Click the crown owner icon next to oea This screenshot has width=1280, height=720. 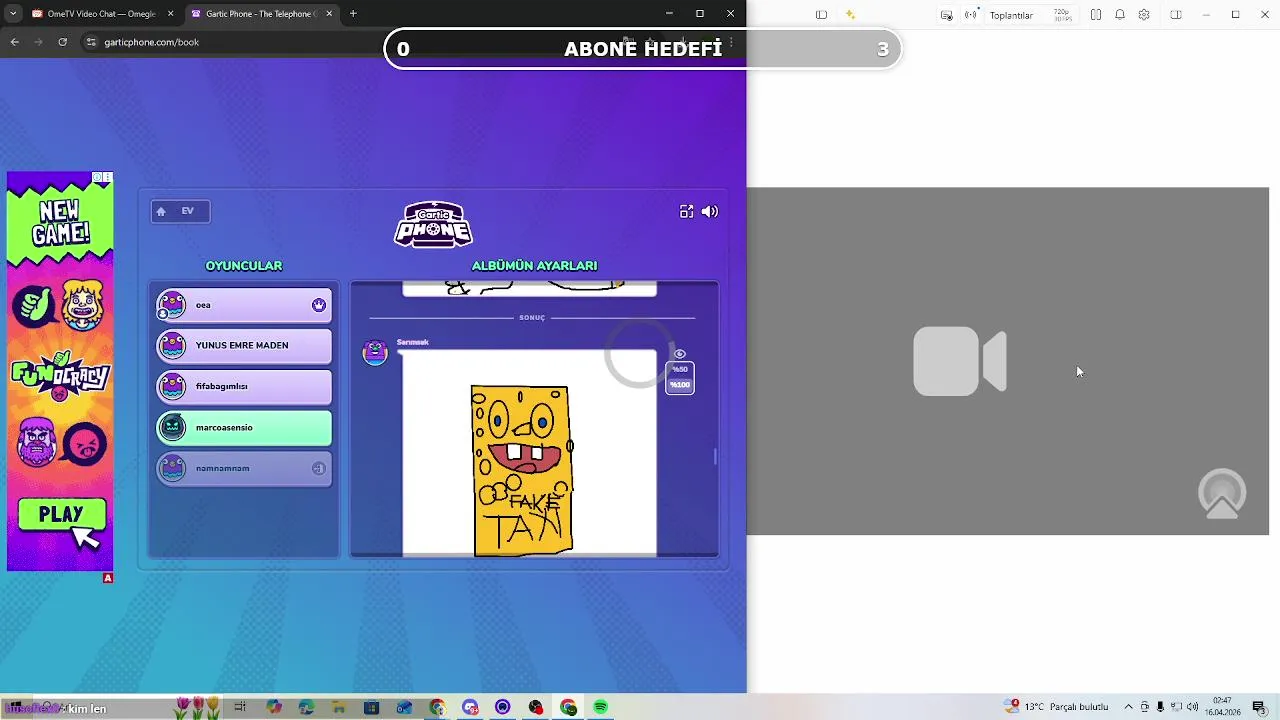point(319,305)
